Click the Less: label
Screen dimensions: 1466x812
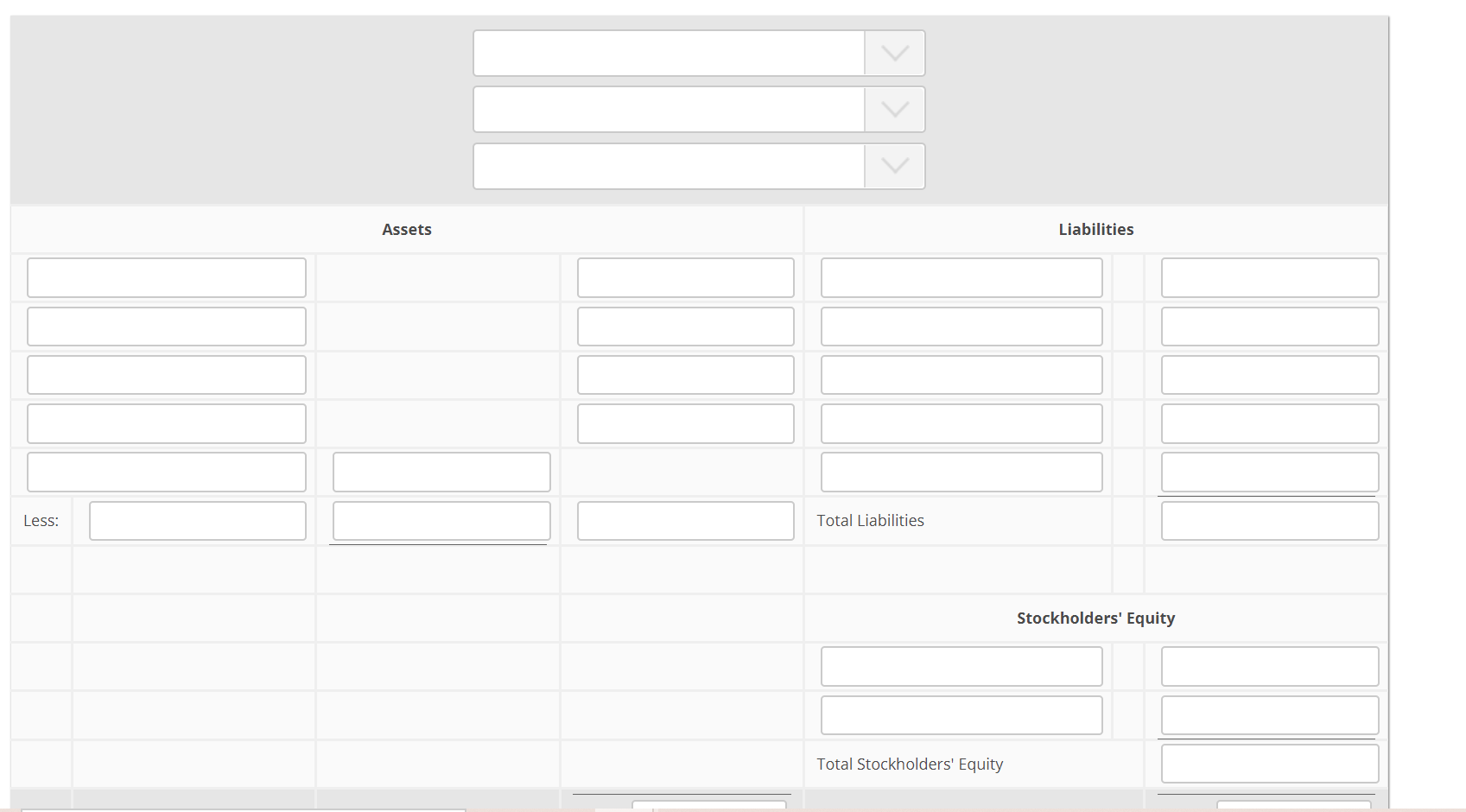point(41,521)
